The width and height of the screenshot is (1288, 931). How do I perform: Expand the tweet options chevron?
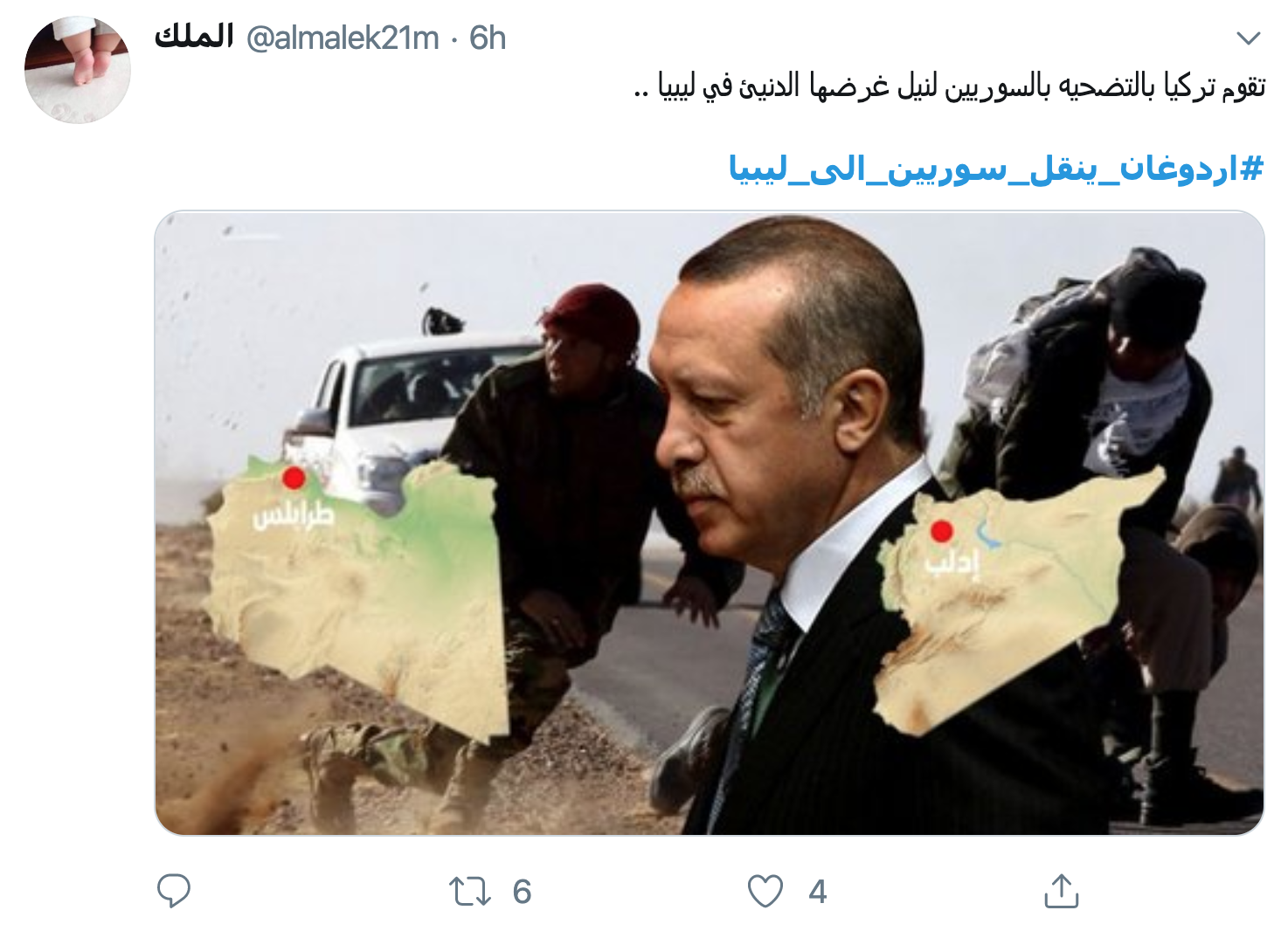(x=1249, y=38)
